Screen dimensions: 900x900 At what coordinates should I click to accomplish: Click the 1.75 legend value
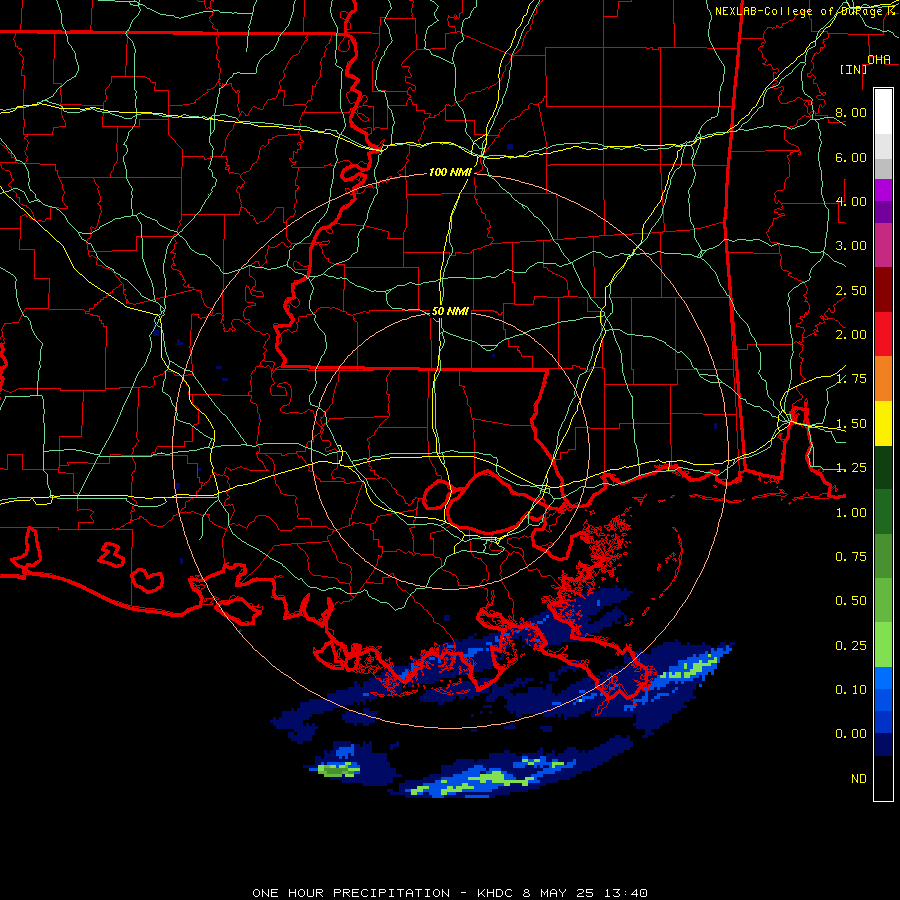tap(851, 379)
